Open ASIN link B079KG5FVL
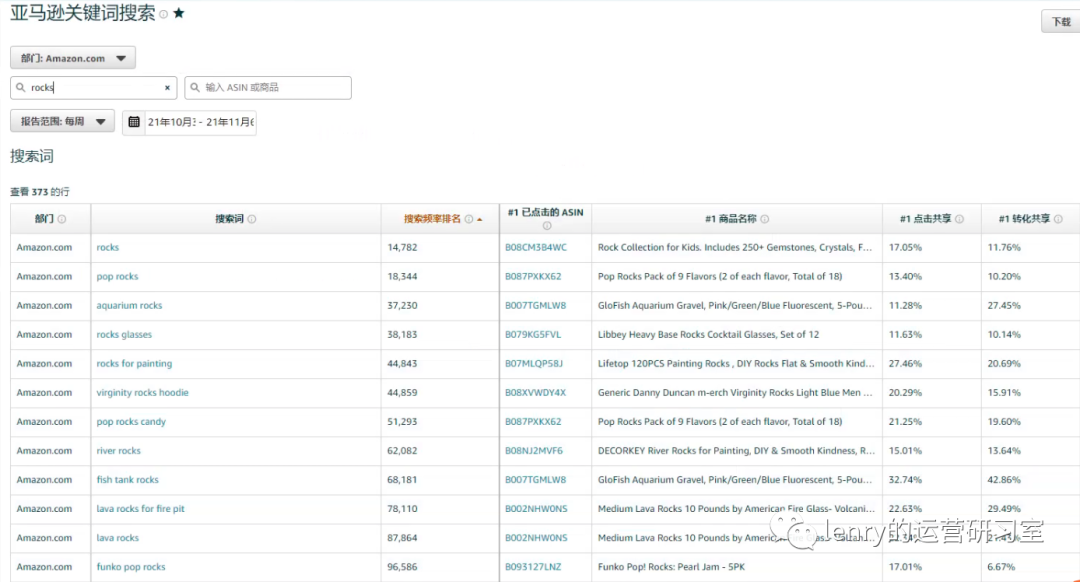 (x=533, y=334)
